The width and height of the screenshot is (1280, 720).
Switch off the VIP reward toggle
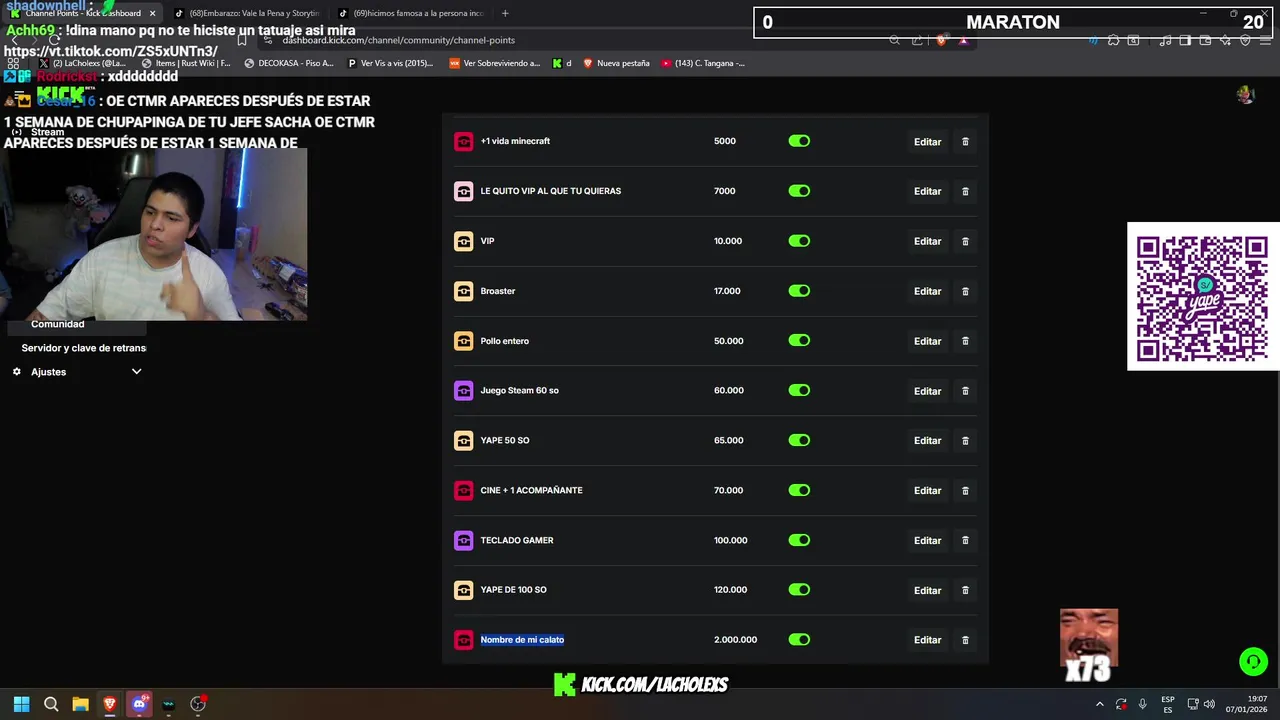point(799,241)
